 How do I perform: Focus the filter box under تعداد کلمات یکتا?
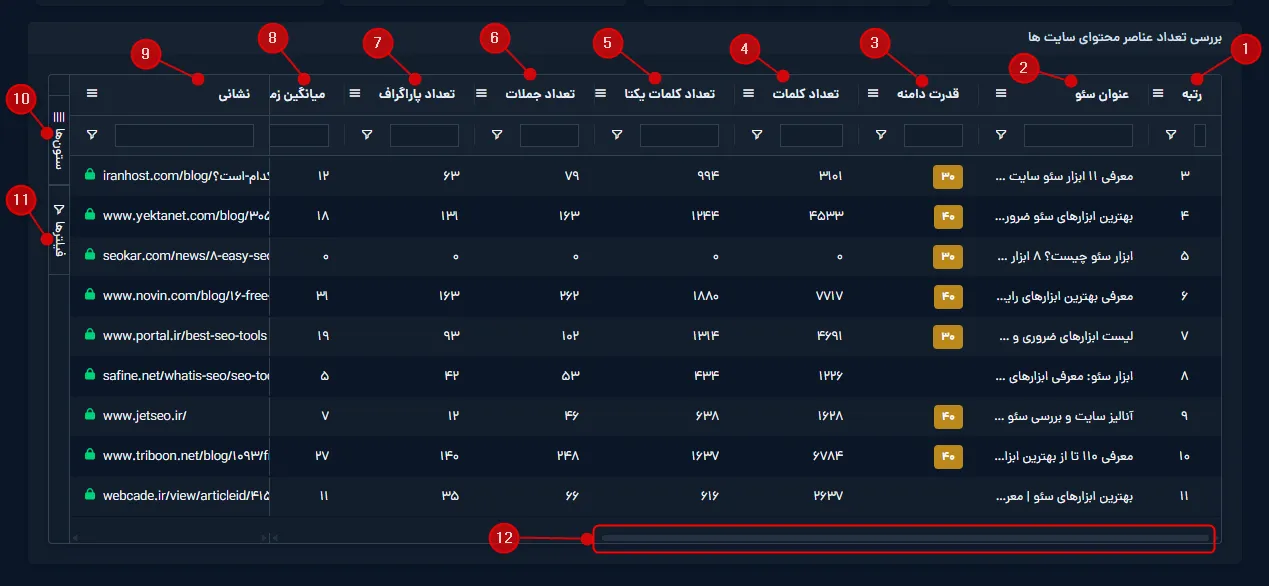click(679, 135)
